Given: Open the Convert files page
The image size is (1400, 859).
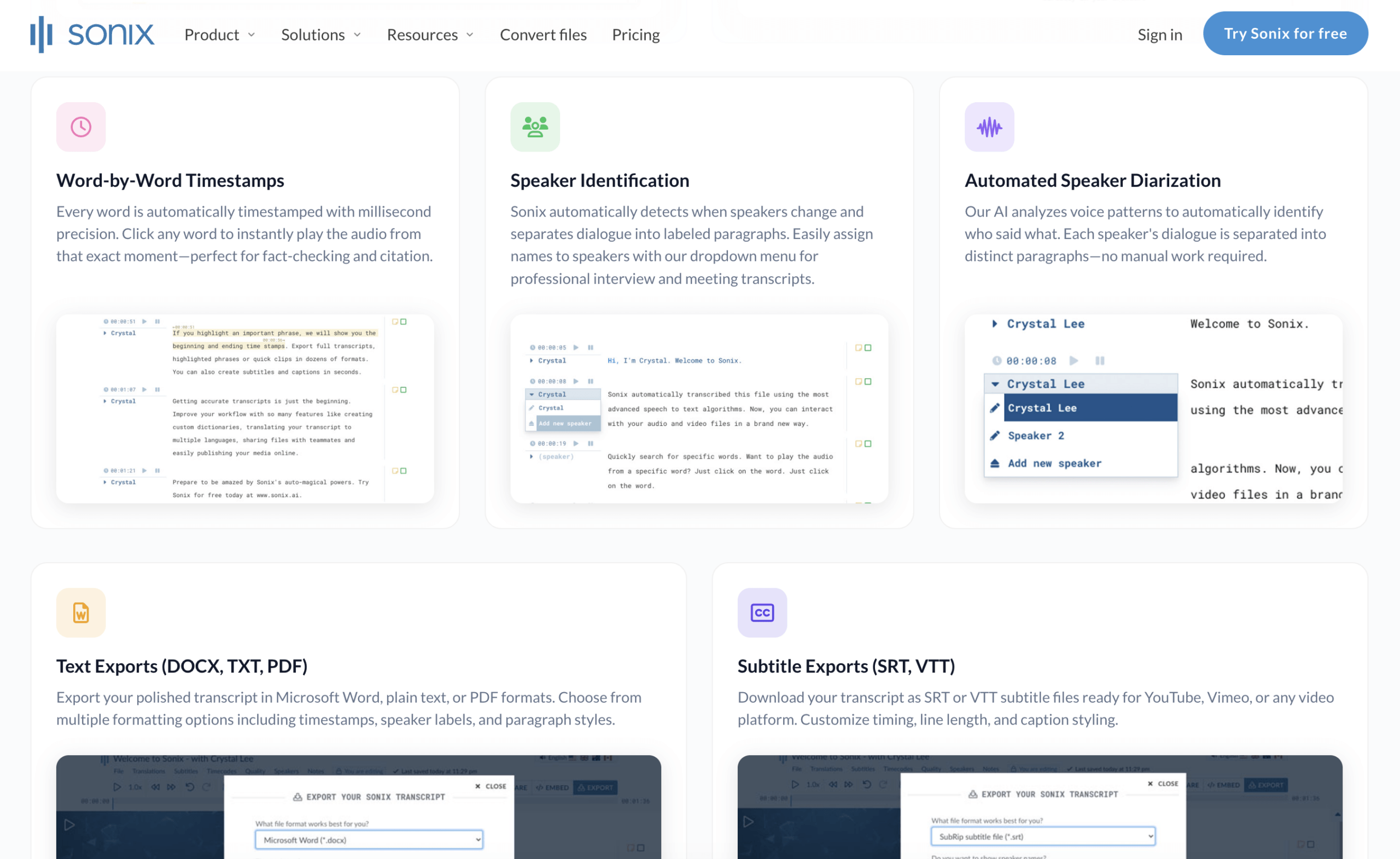Looking at the screenshot, I should point(543,34).
